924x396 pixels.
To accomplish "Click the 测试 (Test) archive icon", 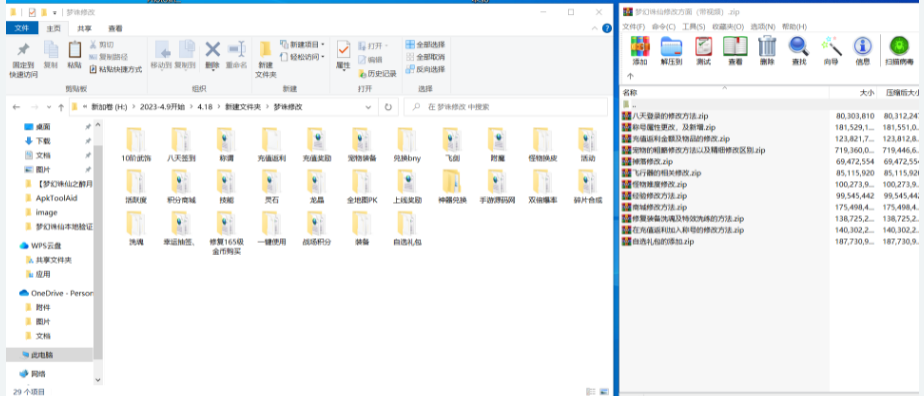I will tap(704, 50).
